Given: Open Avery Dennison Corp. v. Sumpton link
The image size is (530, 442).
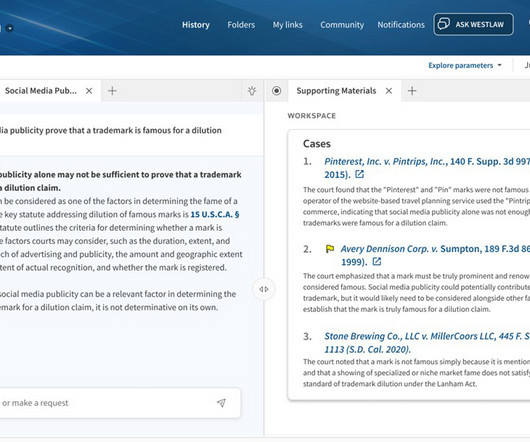Looking at the screenshot, I should (x=435, y=255).
